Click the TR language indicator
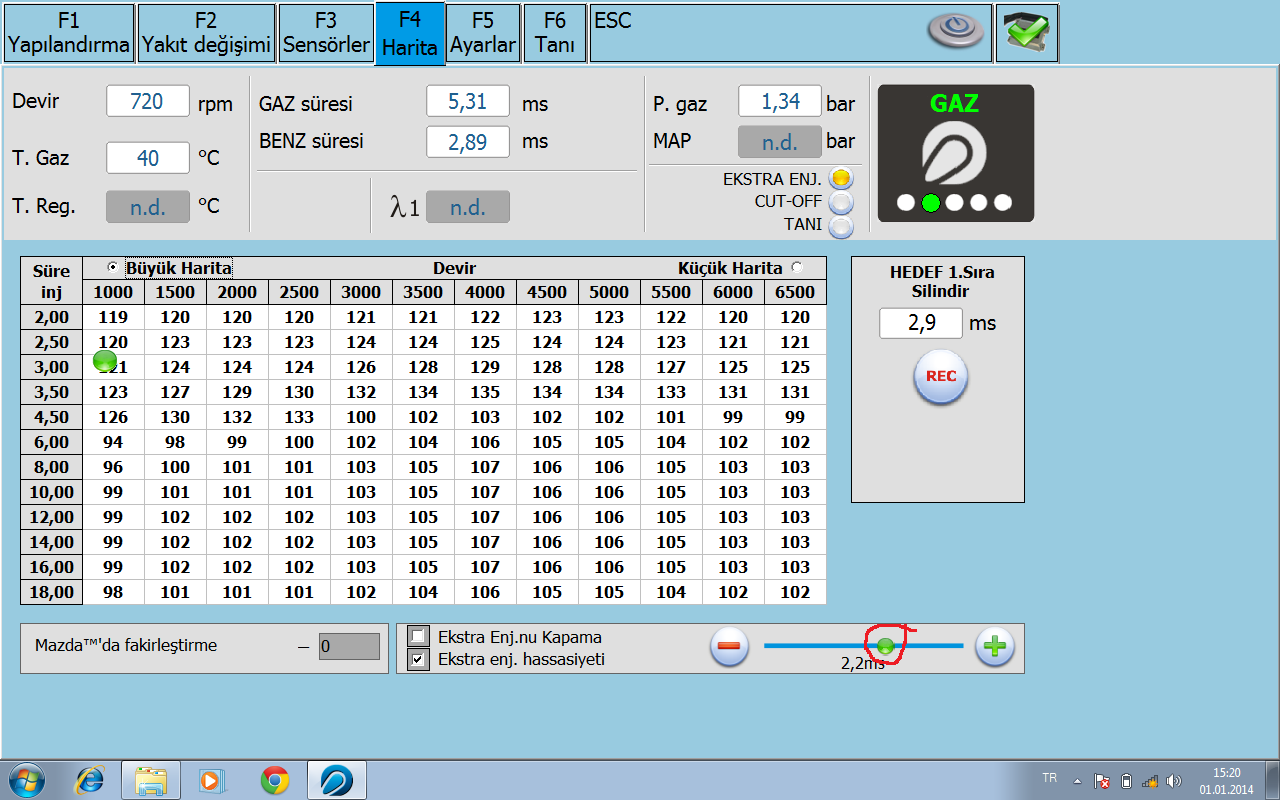The height and width of the screenshot is (800, 1280). pos(1049,777)
